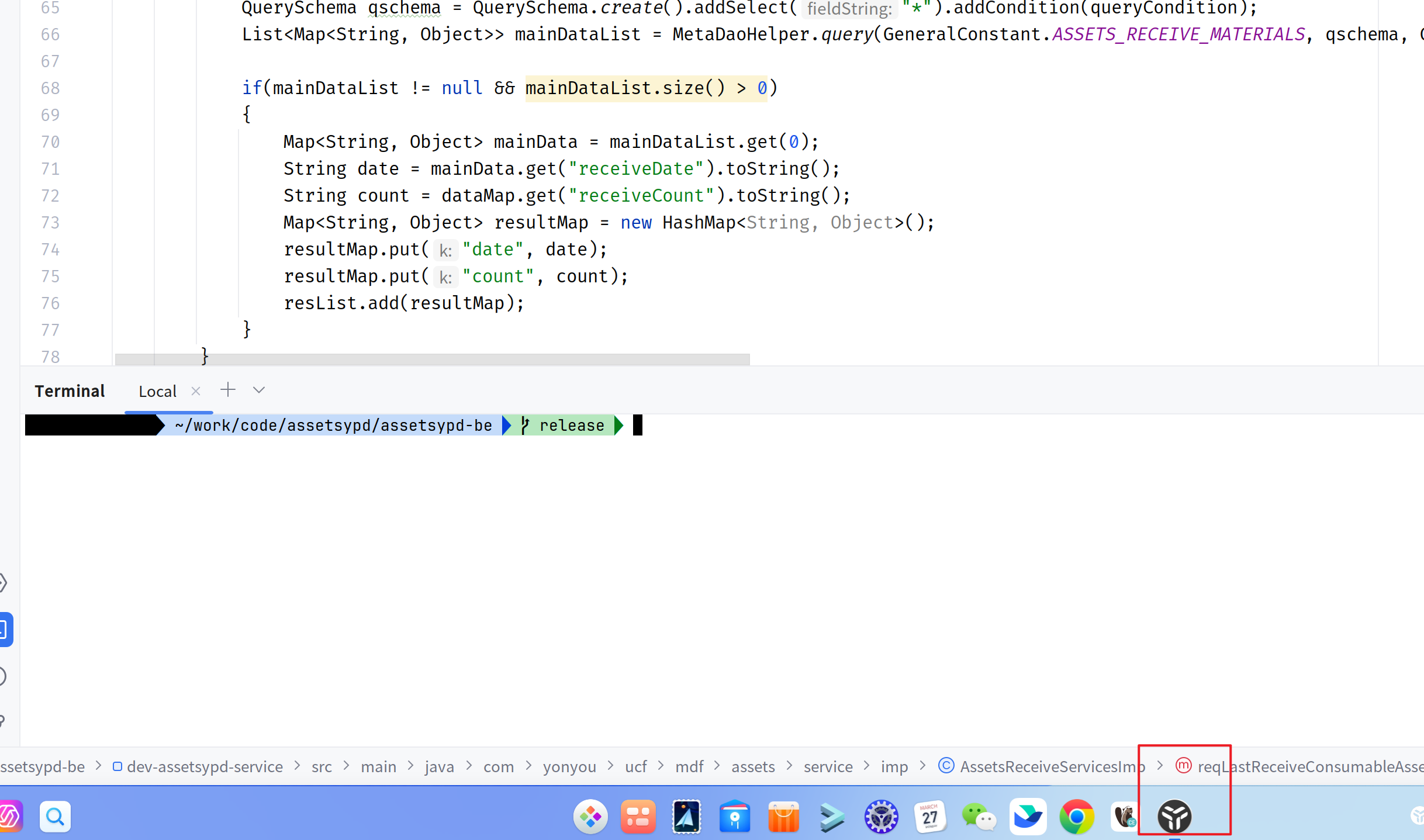The image size is (1424, 840).
Task: Open the blue gear system settings dock icon
Action: pos(881,817)
